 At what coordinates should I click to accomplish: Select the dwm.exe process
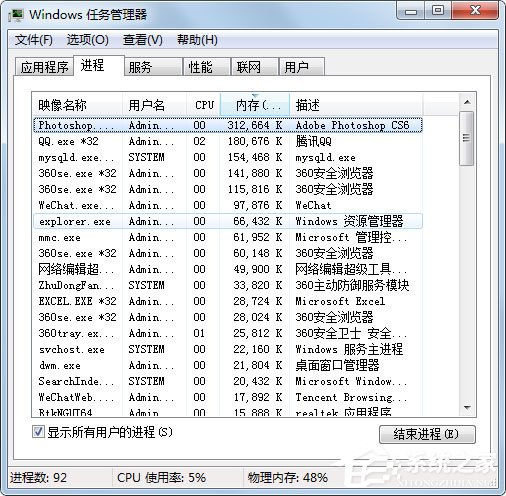pos(228,365)
